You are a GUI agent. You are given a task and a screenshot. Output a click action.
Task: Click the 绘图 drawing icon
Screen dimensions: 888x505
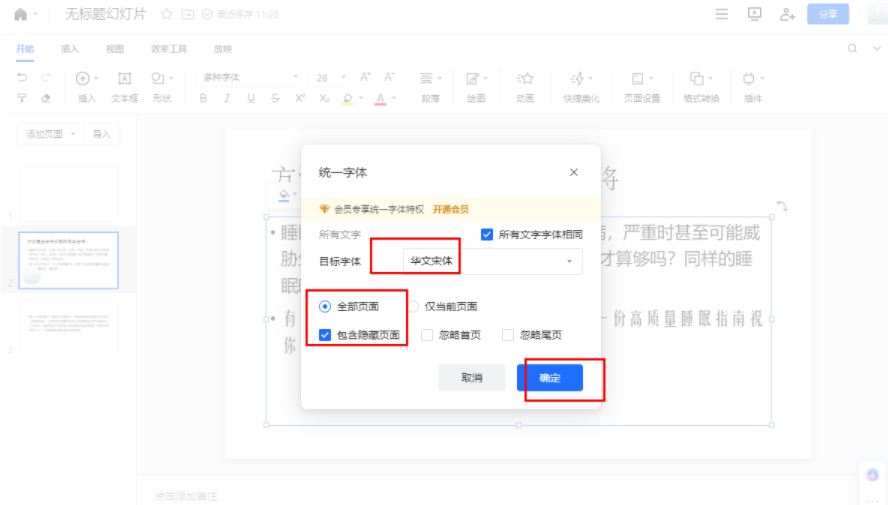coord(472,79)
